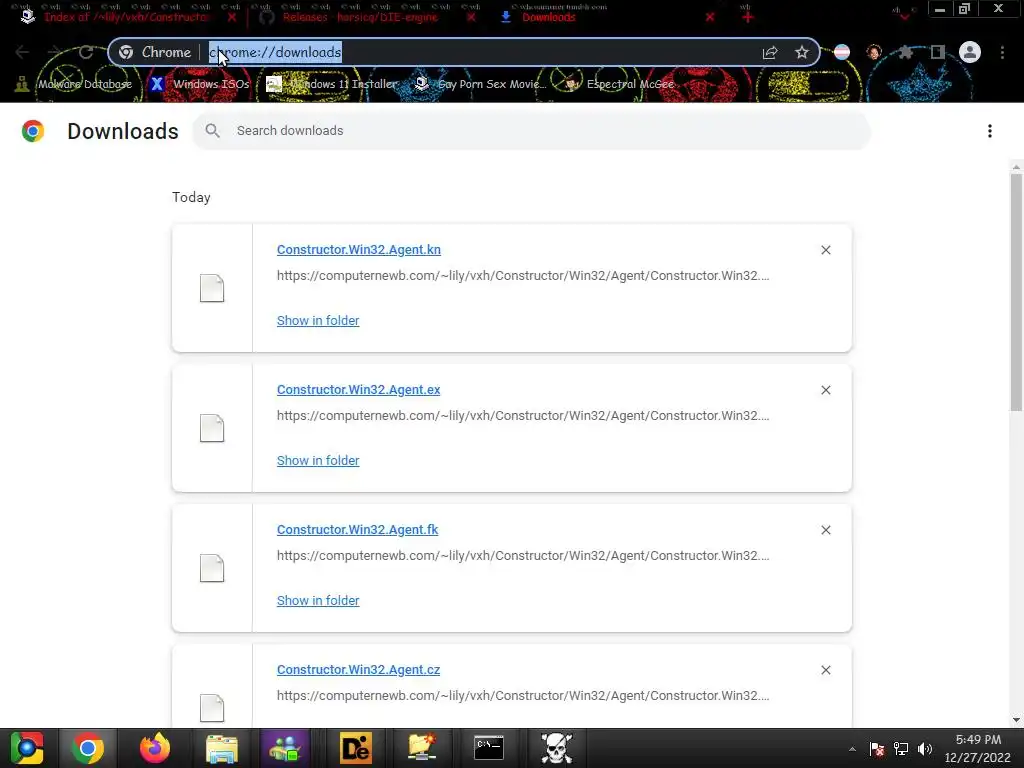Screen dimensions: 1024x768
Task: Switch to the Index of /~lily/vxh tab
Action: [x=124, y=17]
